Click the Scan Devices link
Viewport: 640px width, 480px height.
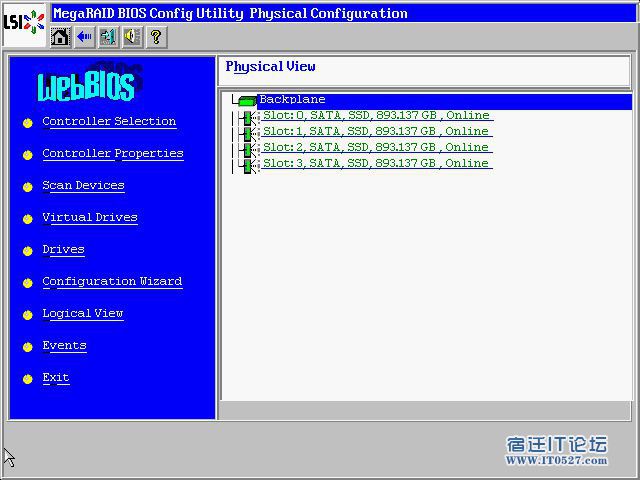pyautogui.click(x=84, y=186)
